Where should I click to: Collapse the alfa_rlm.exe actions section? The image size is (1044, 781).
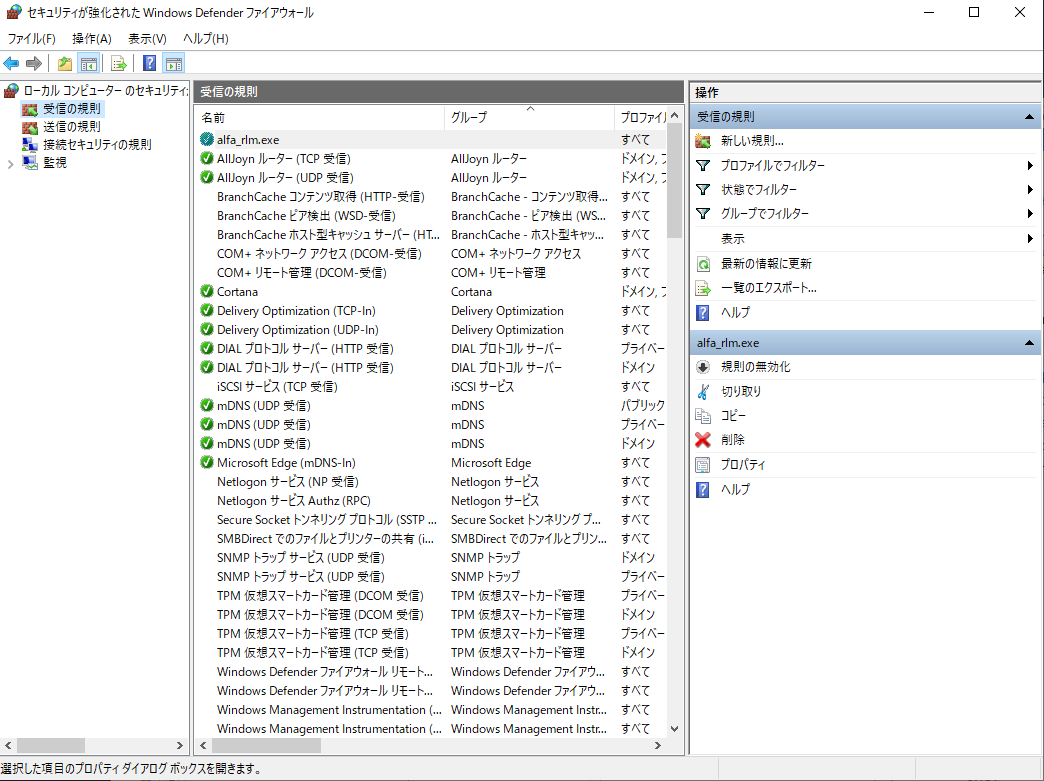[x=1029, y=343]
